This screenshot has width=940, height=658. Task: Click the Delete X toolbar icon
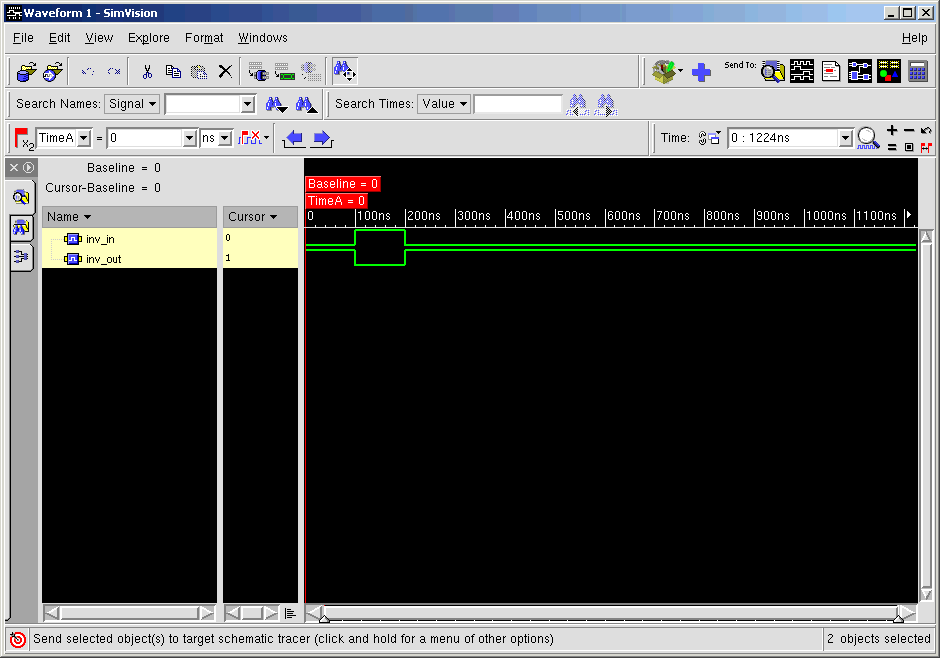pos(225,72)
